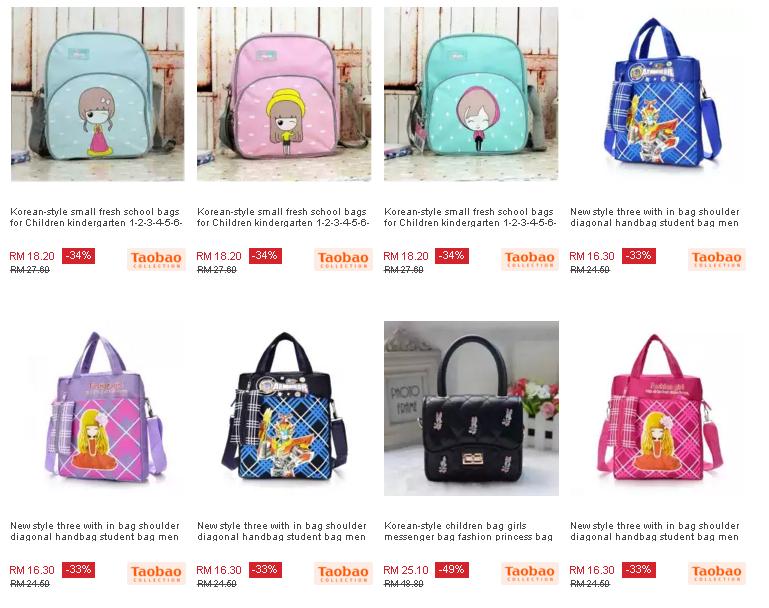Click Taobao Collection badge under blue robot handbag
Image resolution: width=769 pixels, height=608 pixels.
717,259
